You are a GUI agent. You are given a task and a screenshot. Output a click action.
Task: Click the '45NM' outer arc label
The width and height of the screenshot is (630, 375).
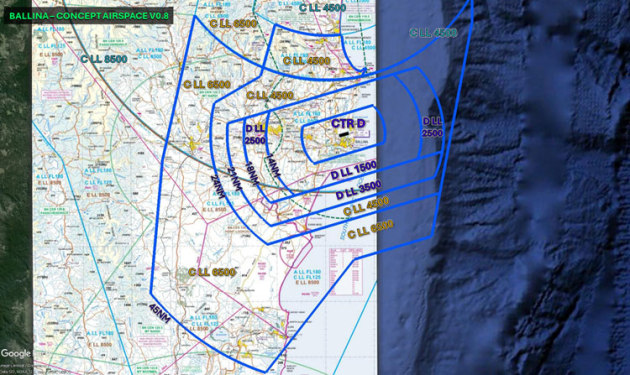[160, 314]
